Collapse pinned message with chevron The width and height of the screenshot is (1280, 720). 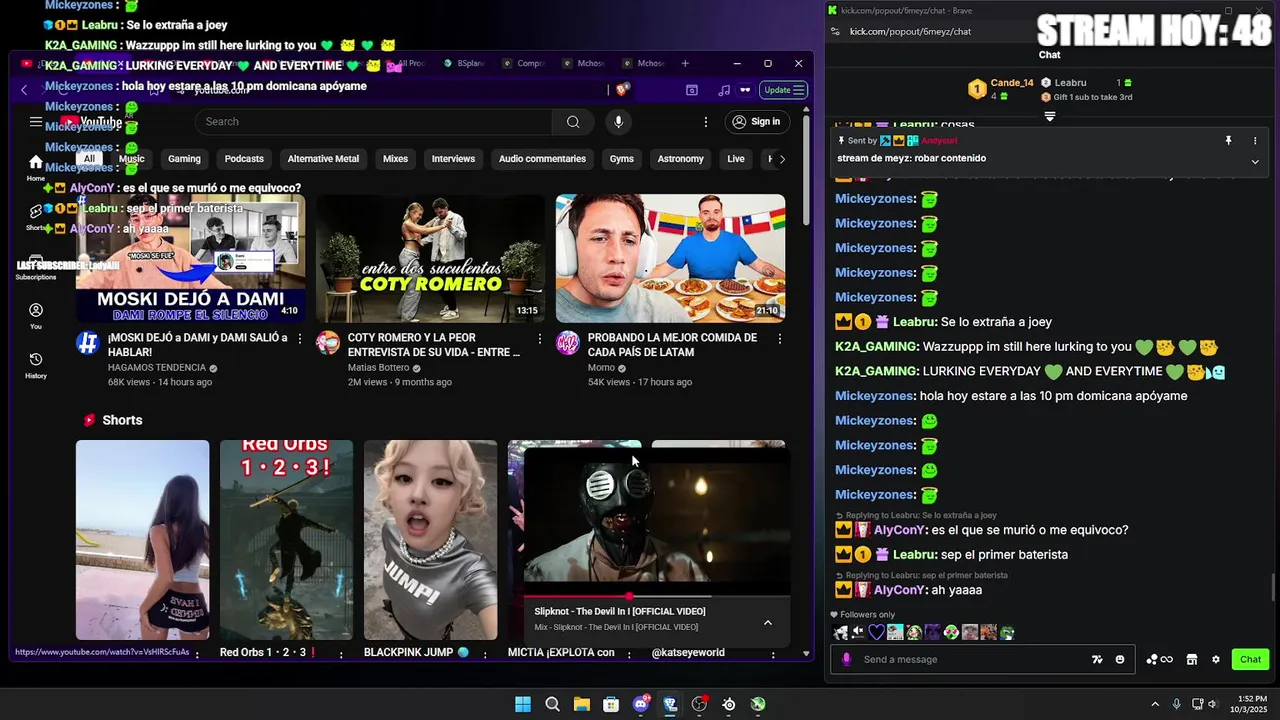(x=1255, y=161)
